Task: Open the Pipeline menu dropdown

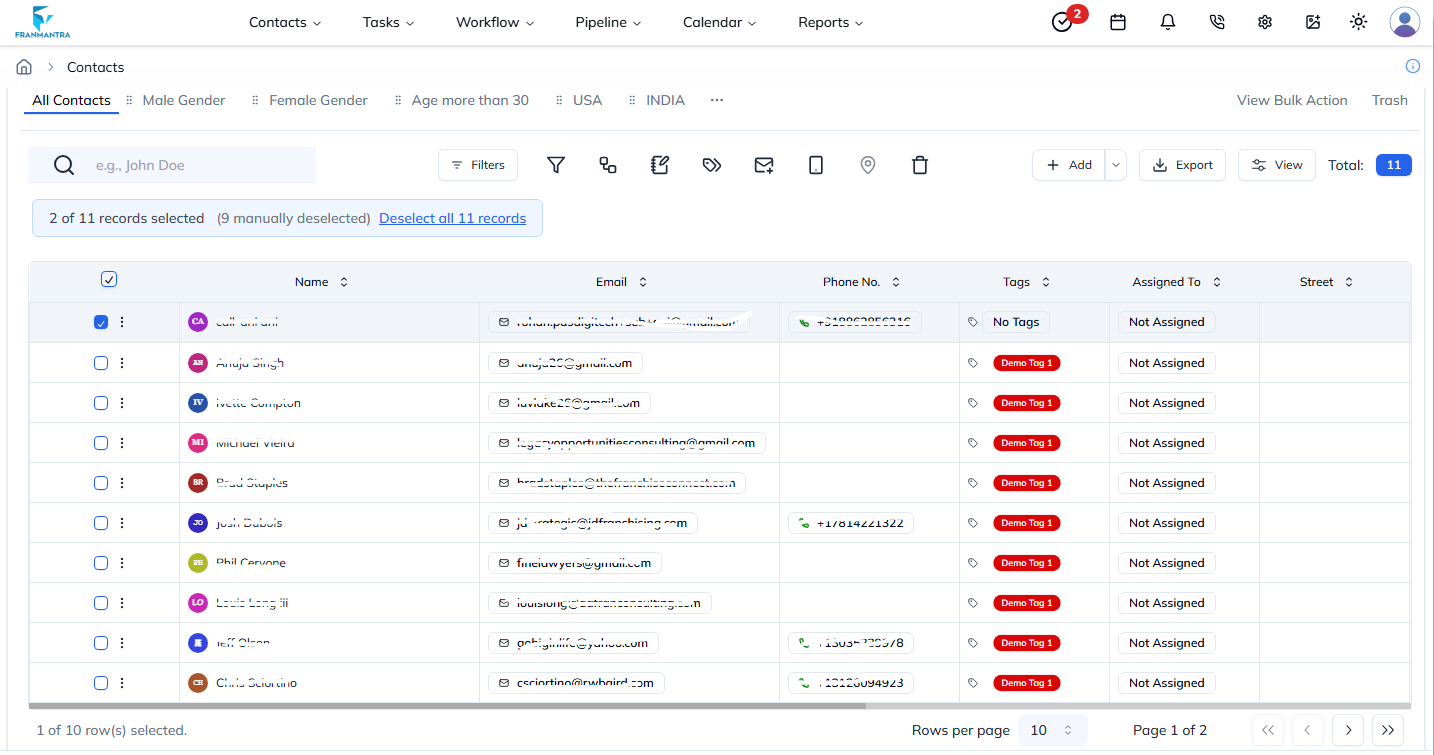Action: pyautogui.click(x=608, y=22)
